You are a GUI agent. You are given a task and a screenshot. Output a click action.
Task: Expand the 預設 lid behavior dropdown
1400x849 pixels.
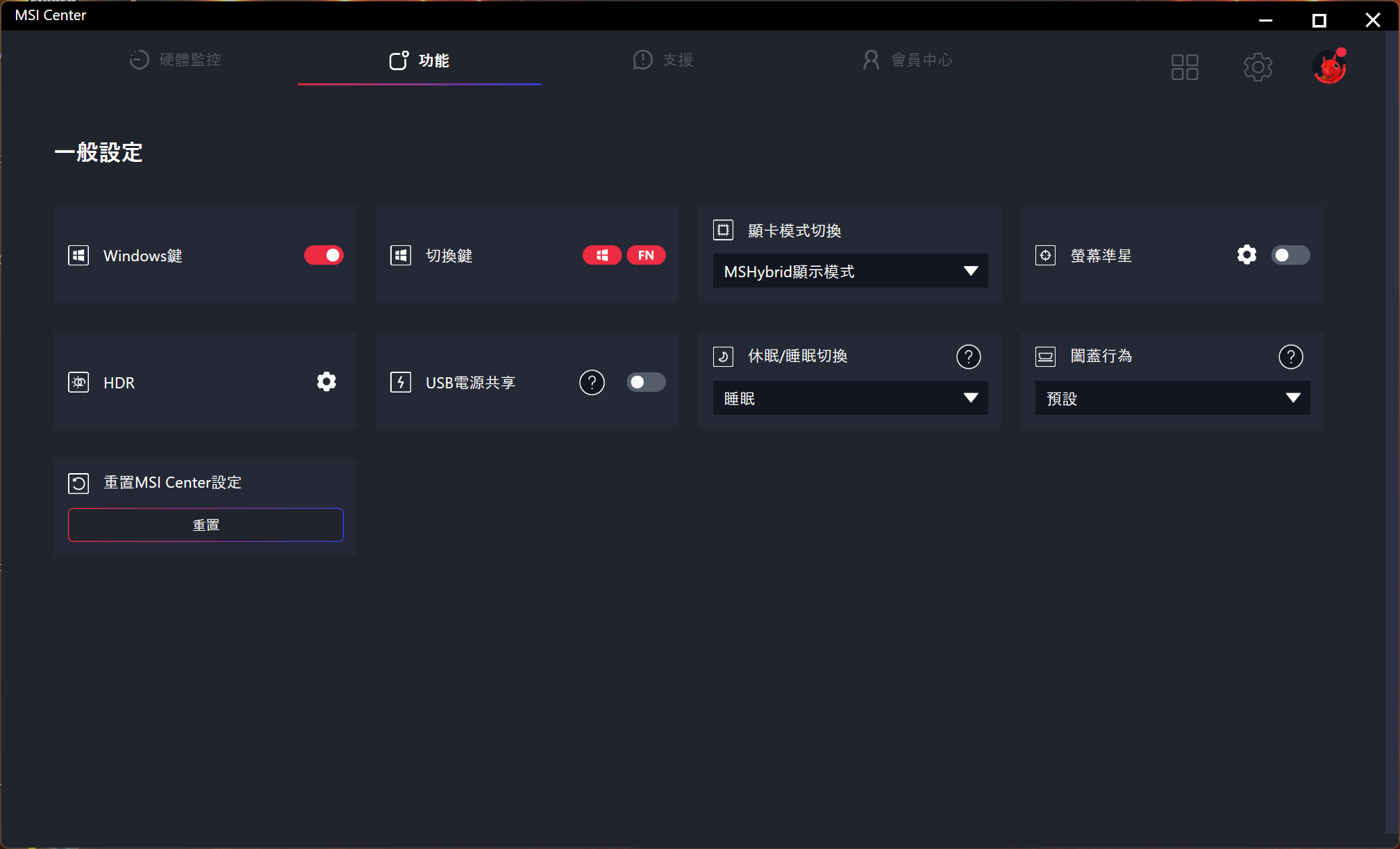pos(1172,398)
